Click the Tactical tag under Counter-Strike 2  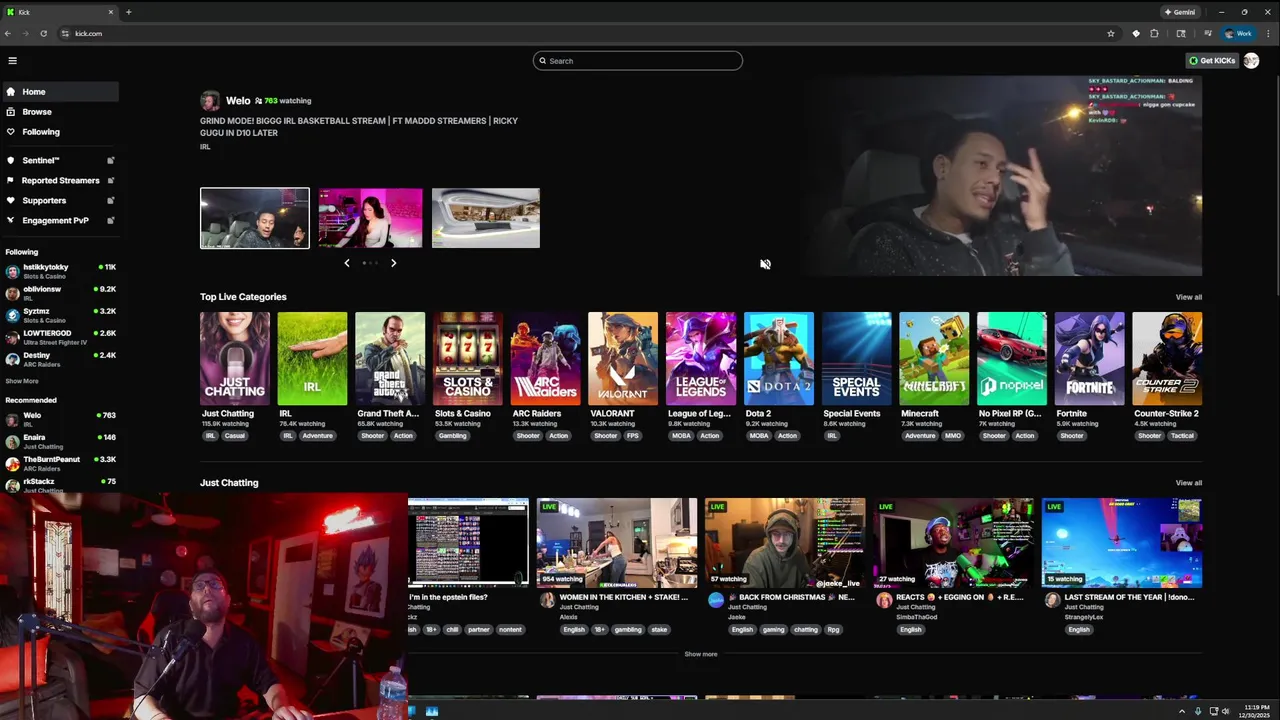tap(1182, 436)
